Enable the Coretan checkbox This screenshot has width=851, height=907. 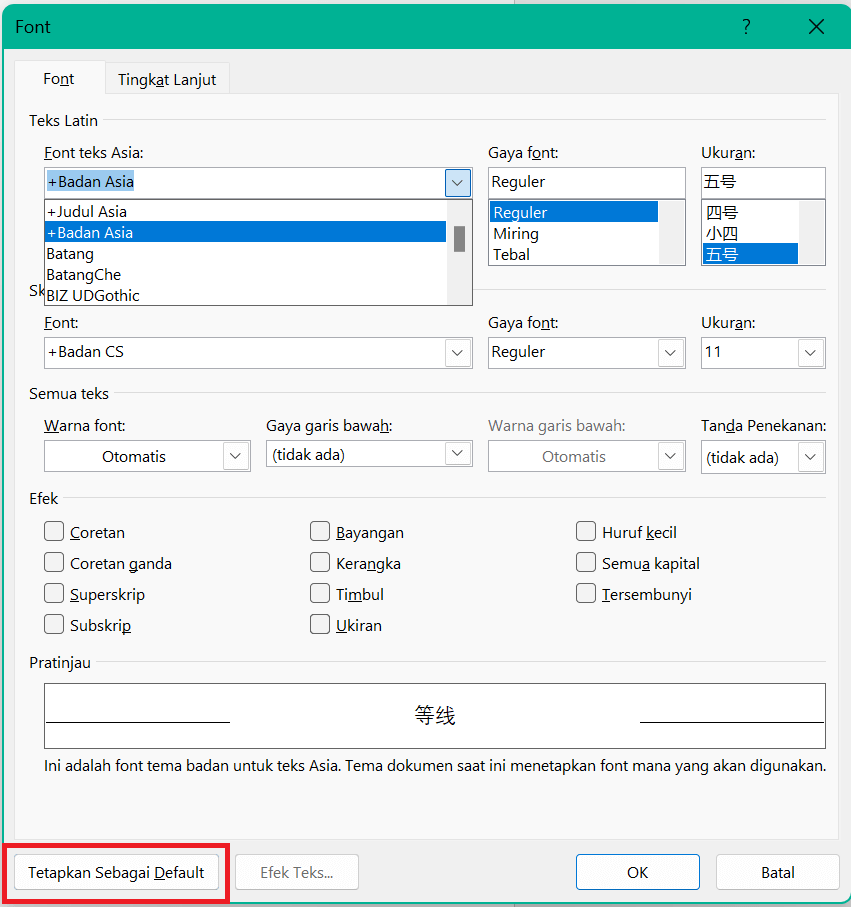click(x=55, y=532)
